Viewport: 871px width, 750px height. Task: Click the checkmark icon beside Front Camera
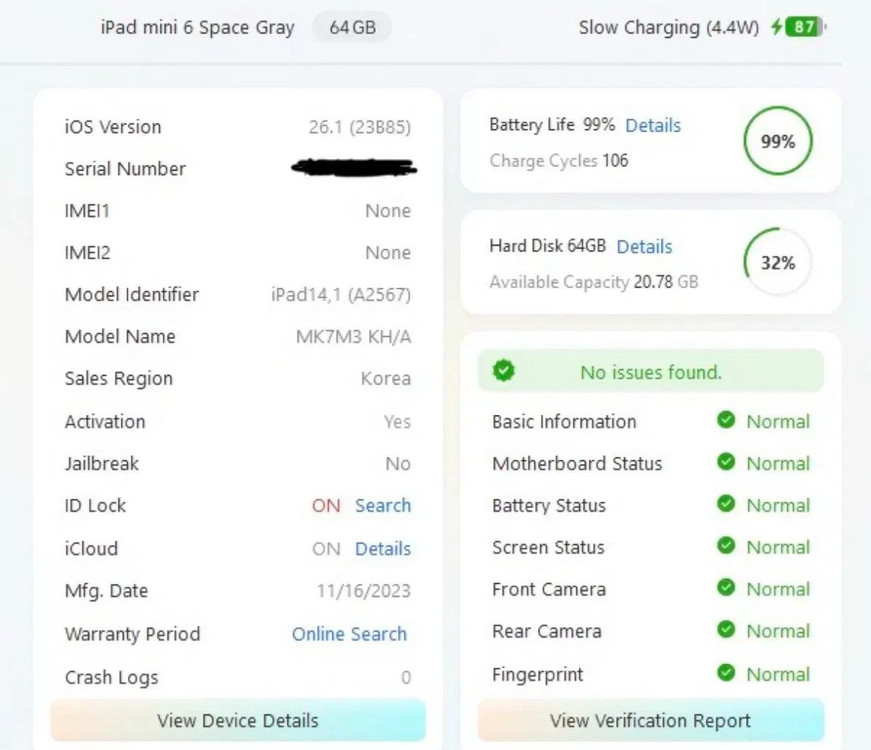point(727,589)
